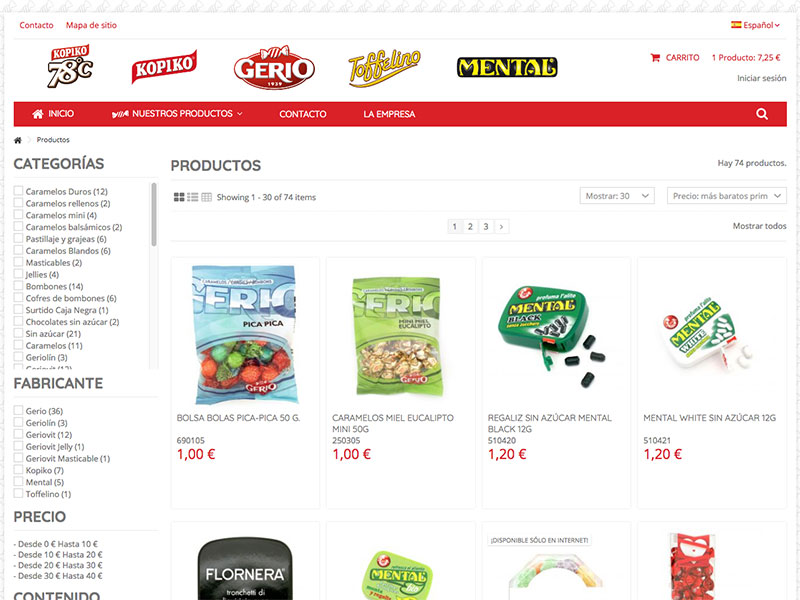Click the home breadcrumb icon
The image size is (800, 600).
click(18, 140)
